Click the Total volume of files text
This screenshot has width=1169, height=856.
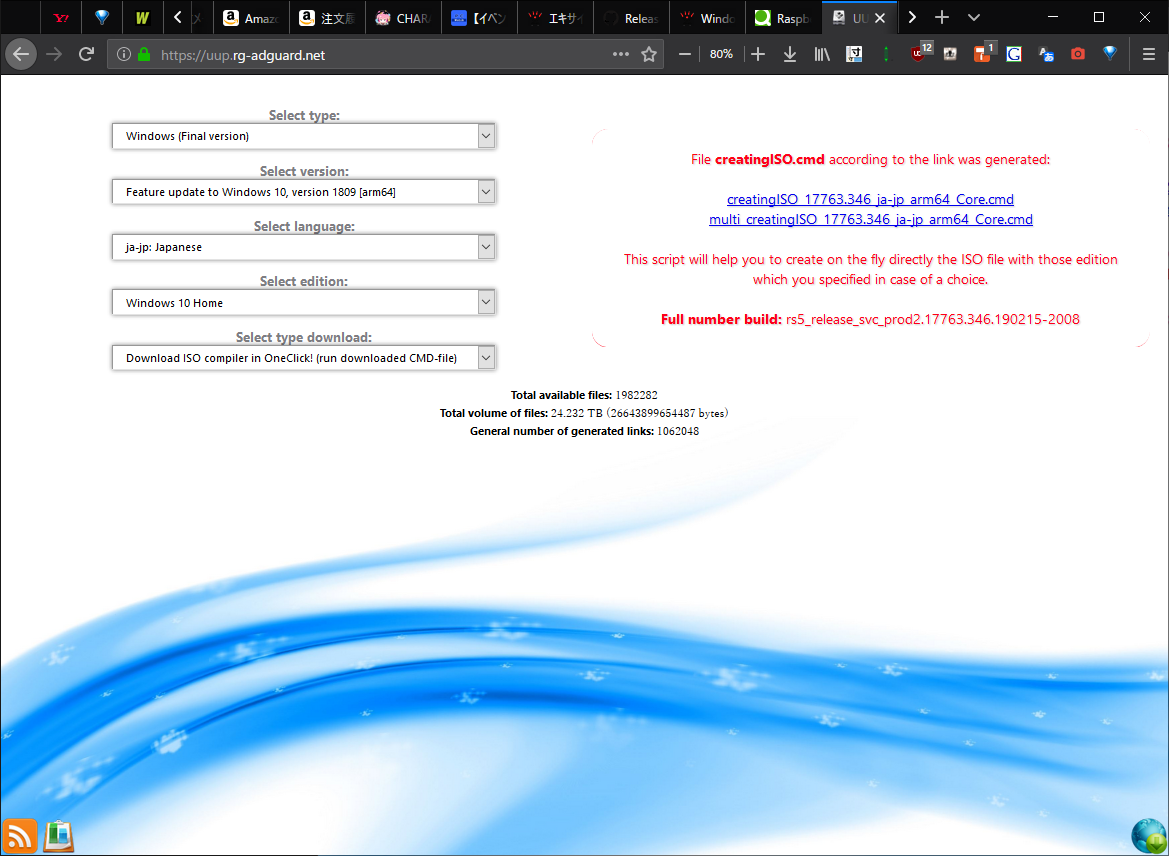[584, 413]
